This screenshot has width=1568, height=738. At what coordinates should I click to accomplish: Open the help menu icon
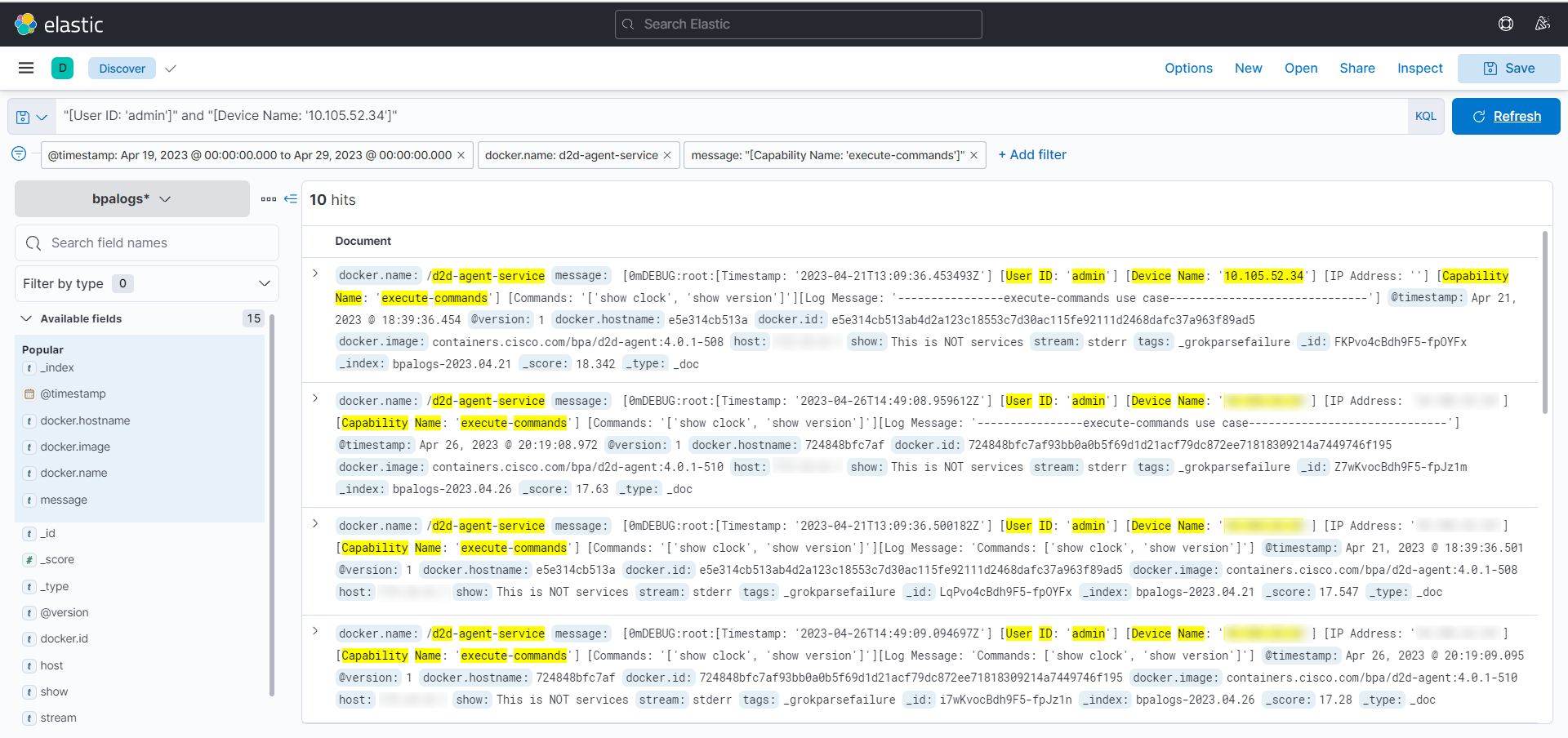[x=1506, y=24]
